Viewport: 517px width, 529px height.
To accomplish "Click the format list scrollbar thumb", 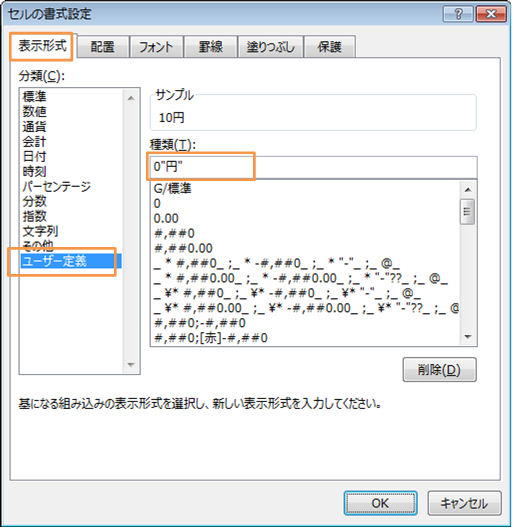I will [x=470, y=213].
